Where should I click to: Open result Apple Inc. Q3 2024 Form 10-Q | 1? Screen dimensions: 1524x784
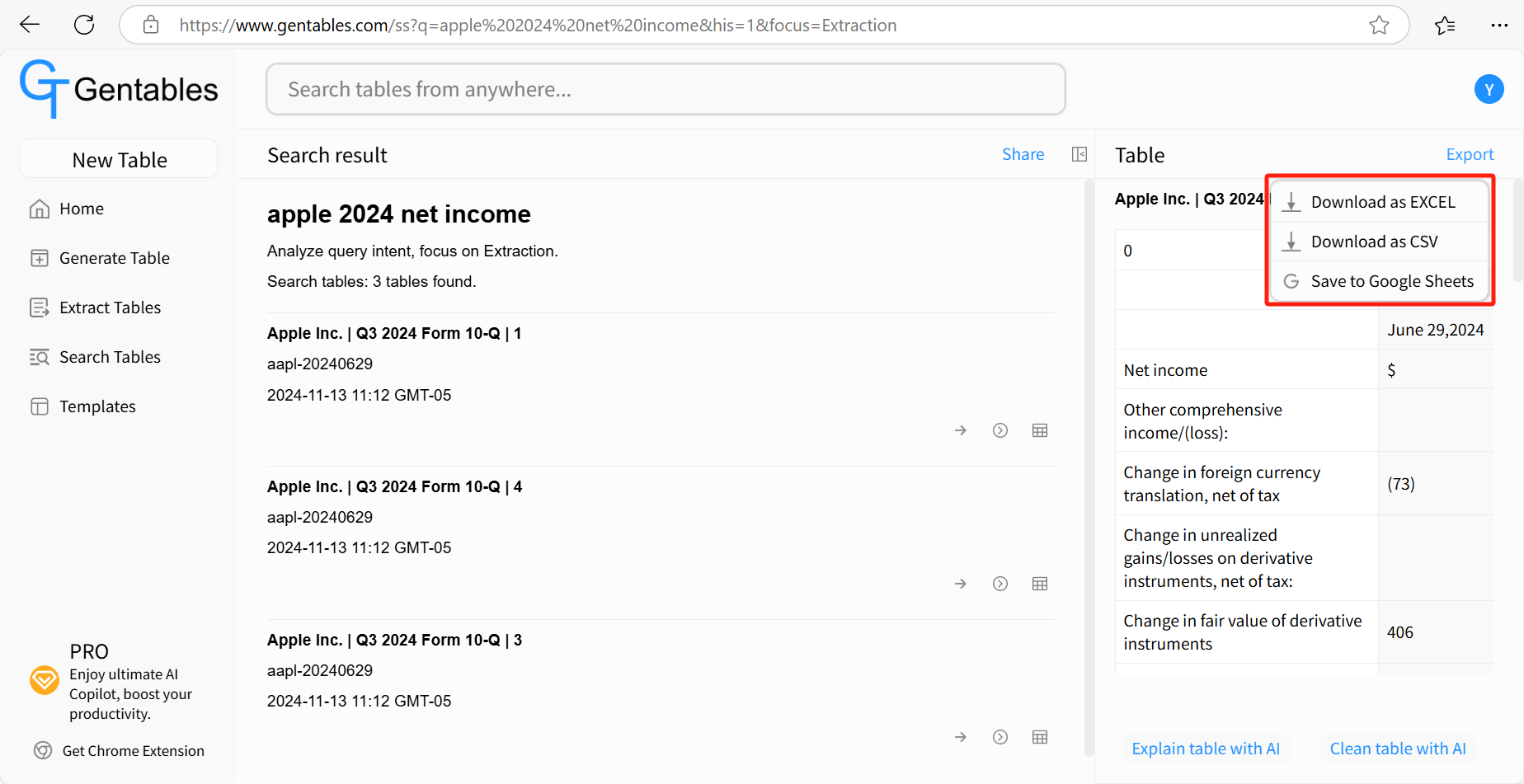(x=394, y=333)
